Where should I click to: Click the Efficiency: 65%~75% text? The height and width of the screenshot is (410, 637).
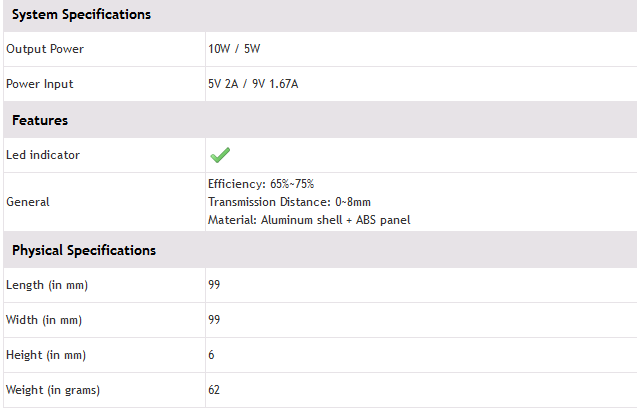(260, 185)
